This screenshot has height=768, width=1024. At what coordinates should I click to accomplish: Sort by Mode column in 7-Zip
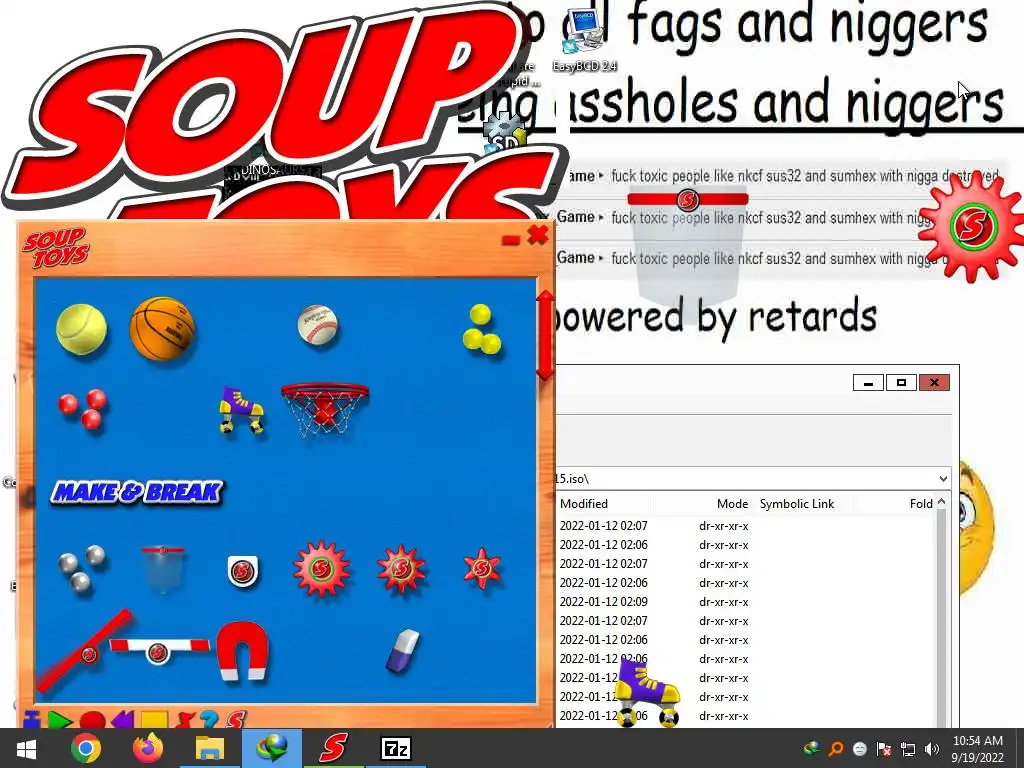pyautogui.click(x=732, y=504)
